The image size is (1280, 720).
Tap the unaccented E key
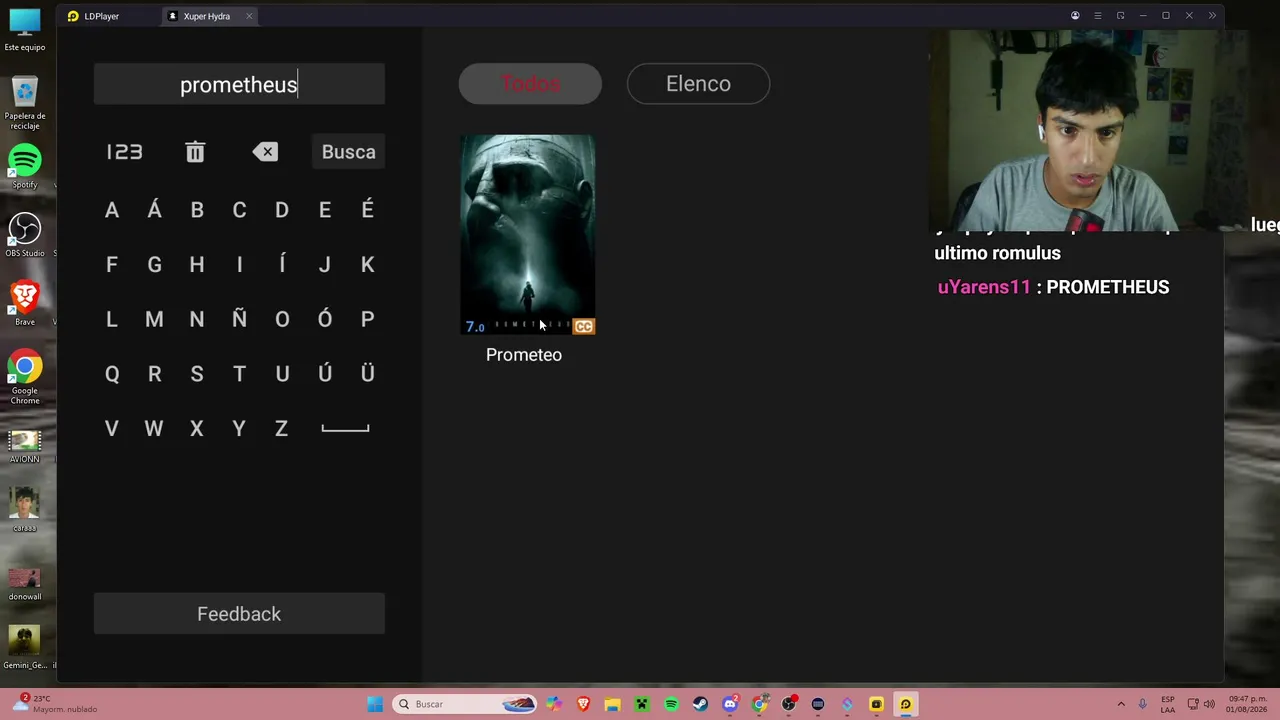point(325,210)
